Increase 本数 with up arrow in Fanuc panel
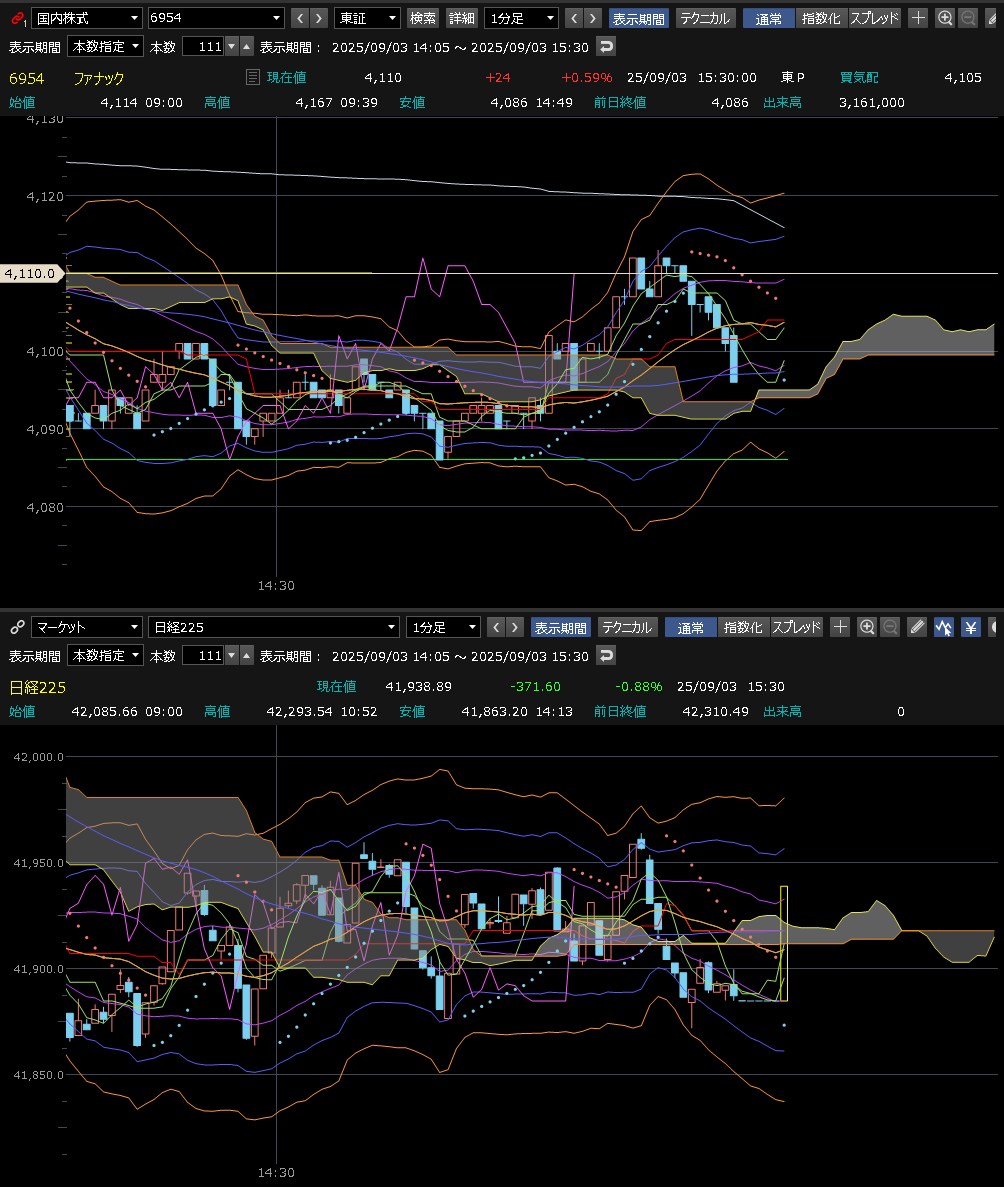 coord(247,46)
